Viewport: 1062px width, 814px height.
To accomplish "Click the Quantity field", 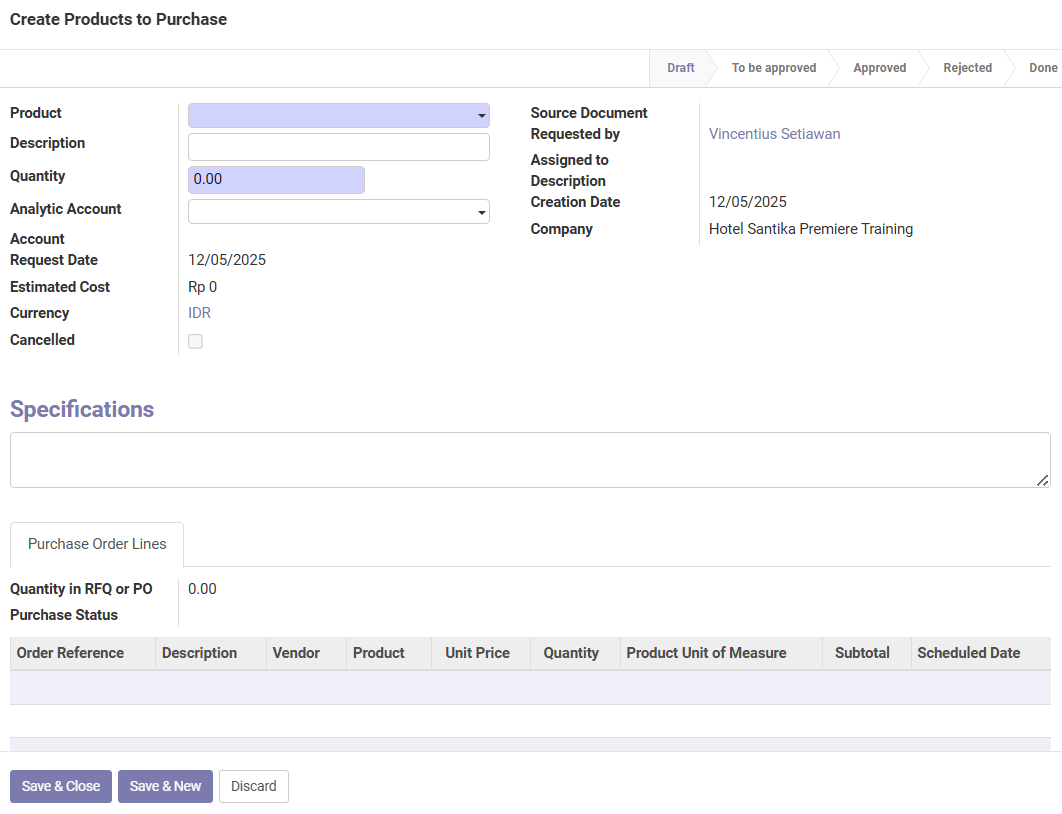I will coord(276,180).
